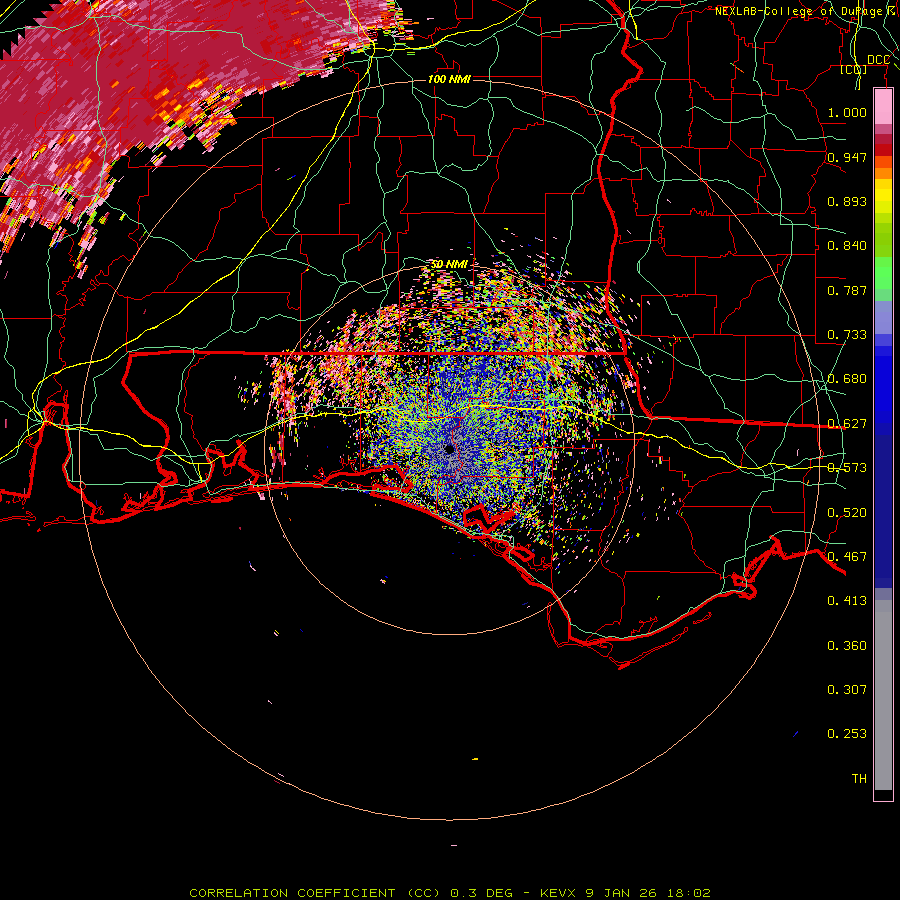Click the 0.893 legend value
The height and width of the screenshot is (900, 900).
coord(847,201)
